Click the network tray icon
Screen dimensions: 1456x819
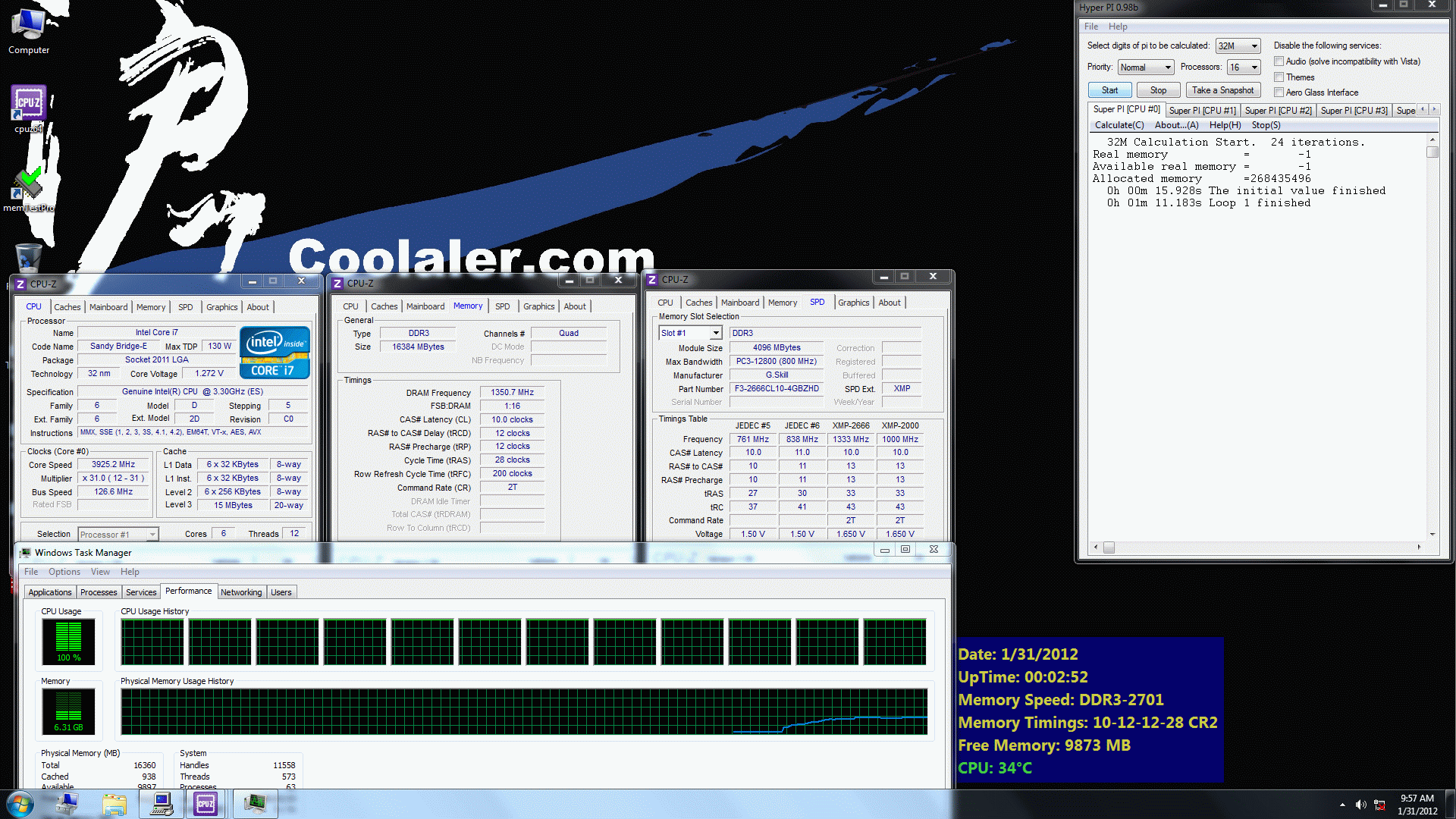1379,805
